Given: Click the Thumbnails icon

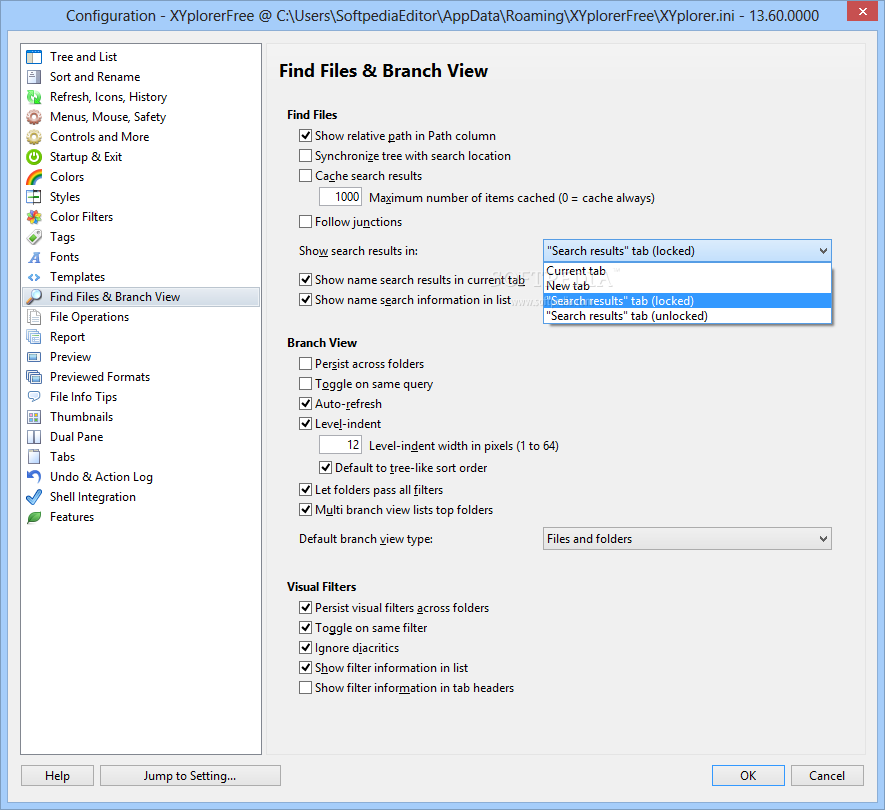Looking at the screenshot, I should 34,417.
